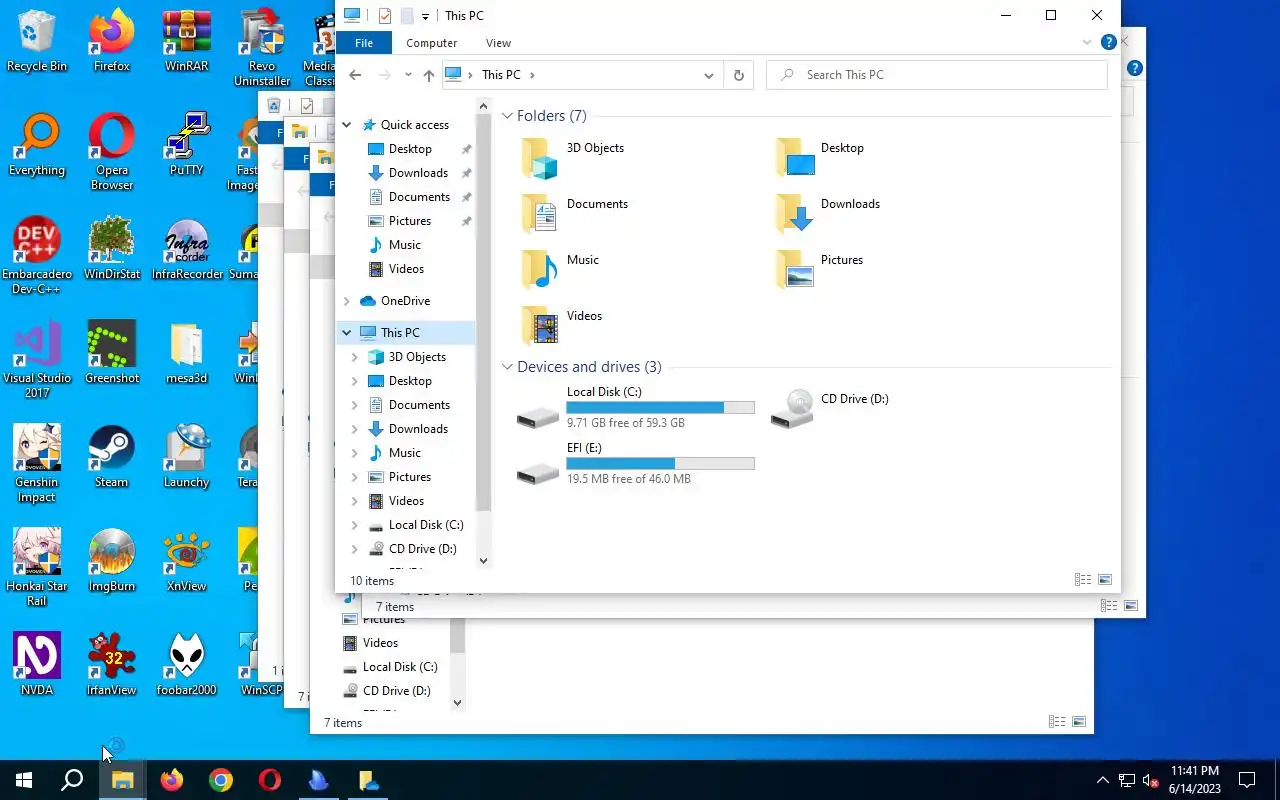Collapse the Quick access tree node

[347, 125]
